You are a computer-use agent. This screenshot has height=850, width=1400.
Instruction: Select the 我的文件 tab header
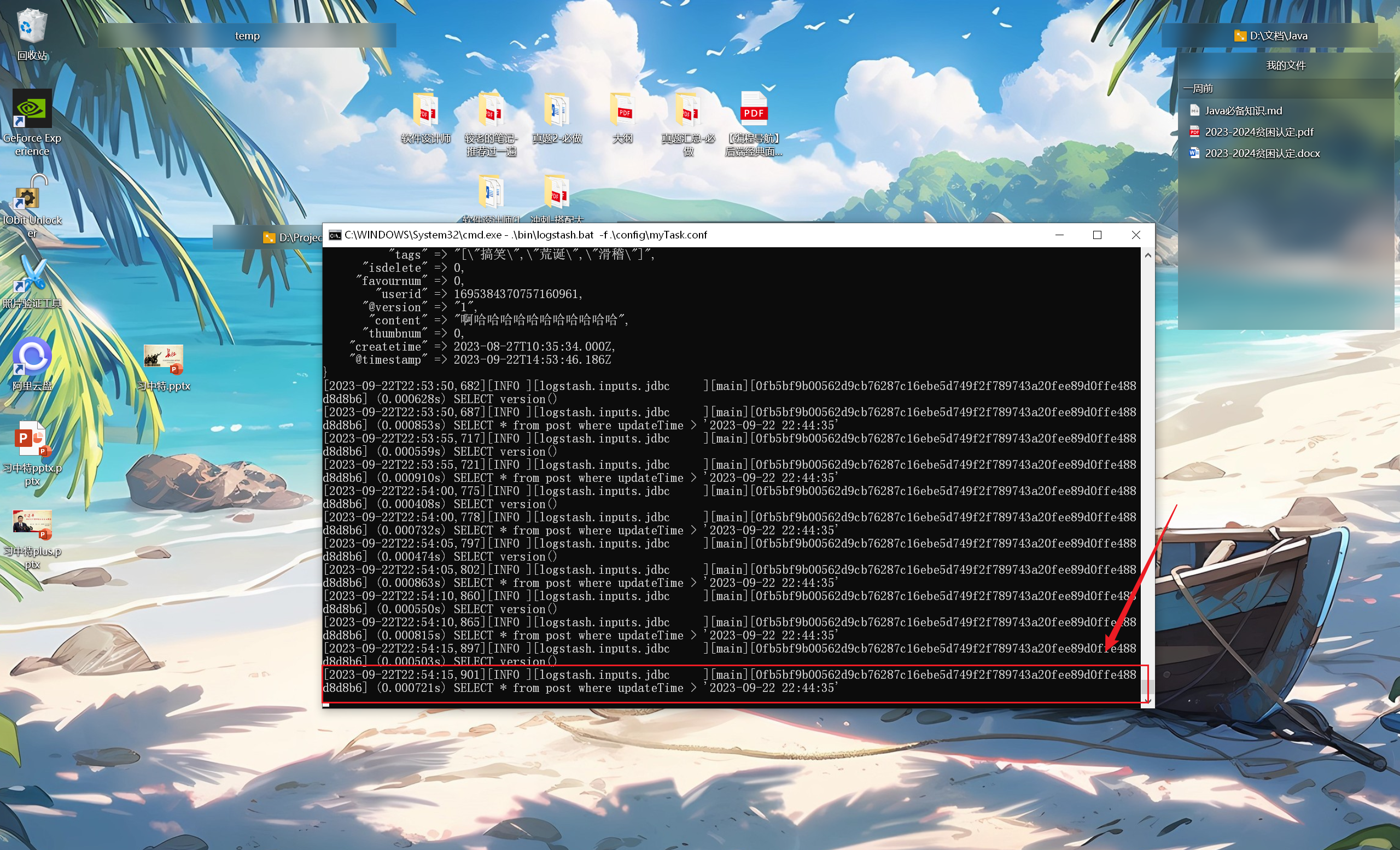pos(1286,65)
